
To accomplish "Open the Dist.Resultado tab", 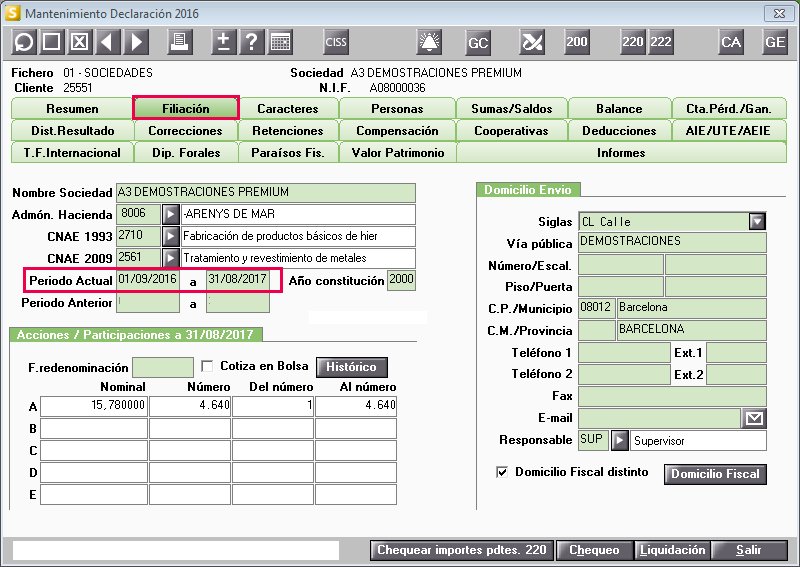I will click(x=72, y=131).
